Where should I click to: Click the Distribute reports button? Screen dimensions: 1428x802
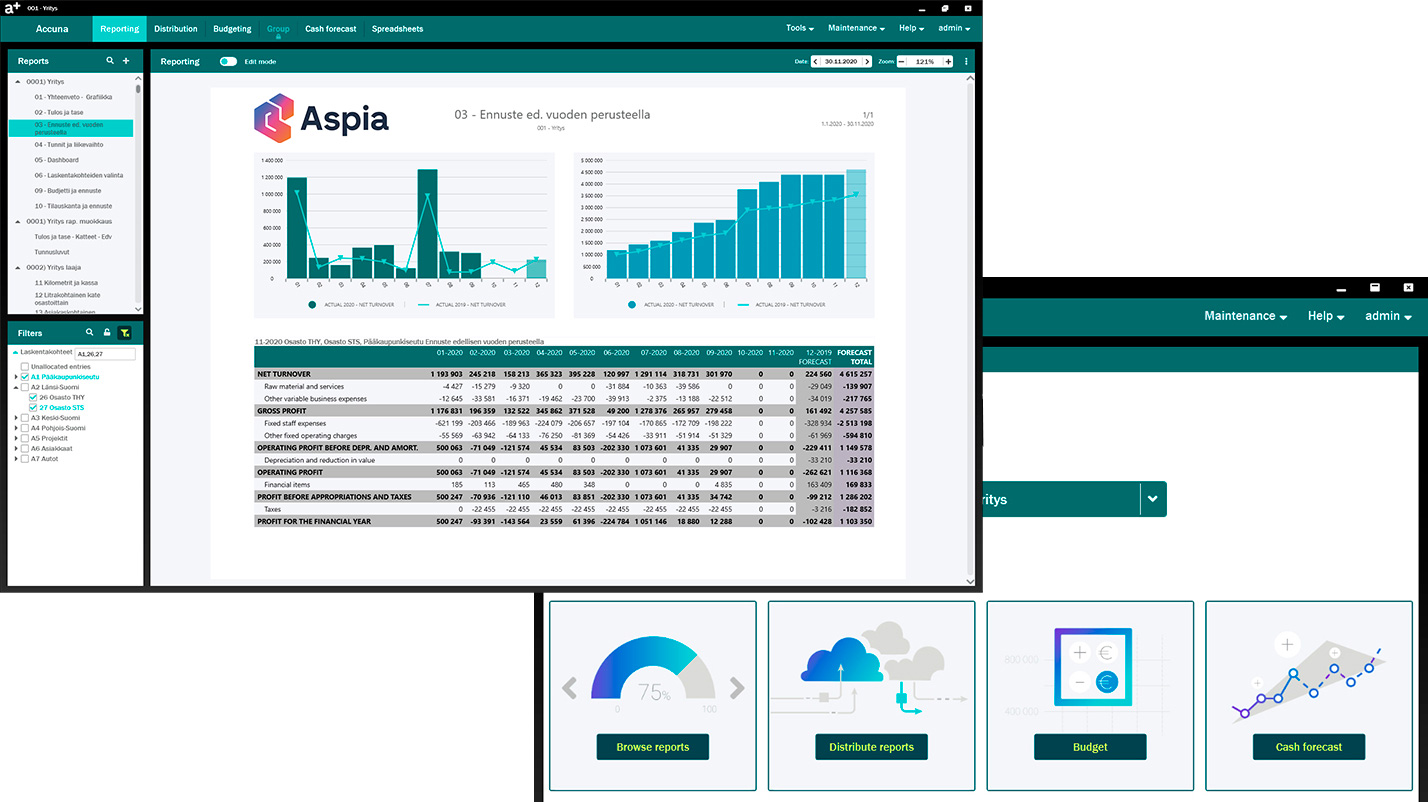[871, 747]
